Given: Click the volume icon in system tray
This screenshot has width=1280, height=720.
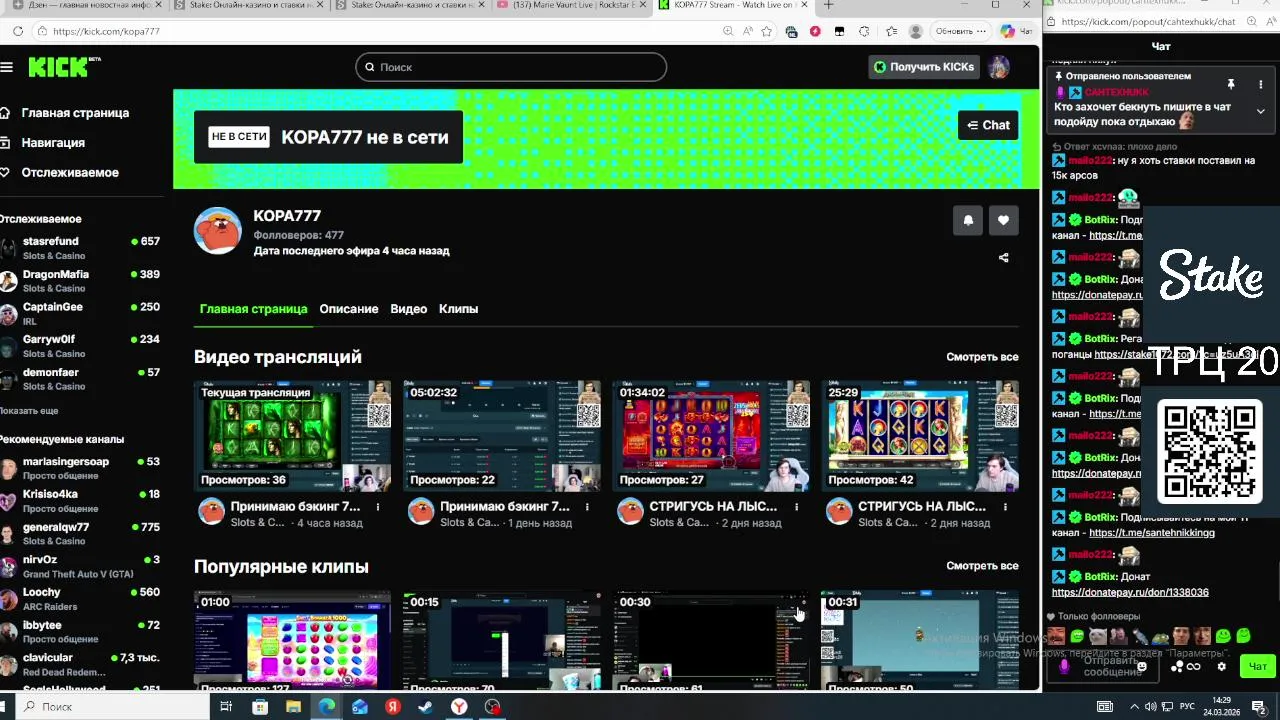Looking at the screenshot, I should click(1150, 706).
